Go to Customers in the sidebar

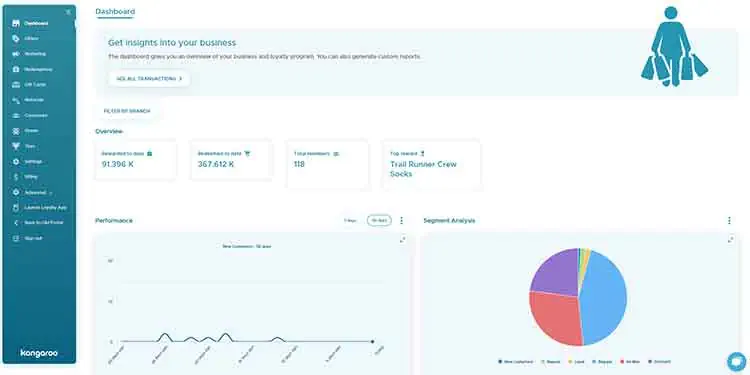35,115
